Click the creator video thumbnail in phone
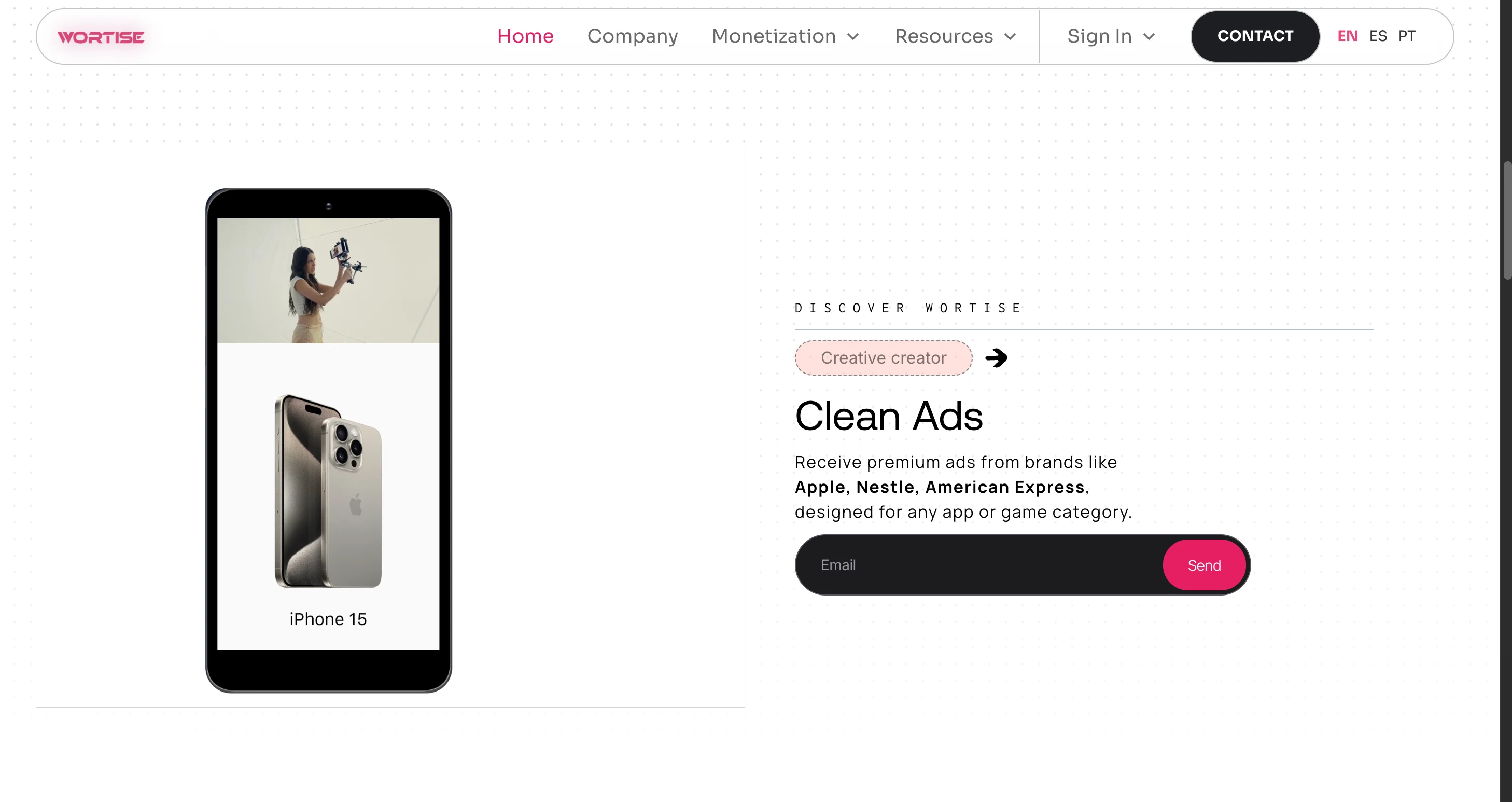 [328, 281]
